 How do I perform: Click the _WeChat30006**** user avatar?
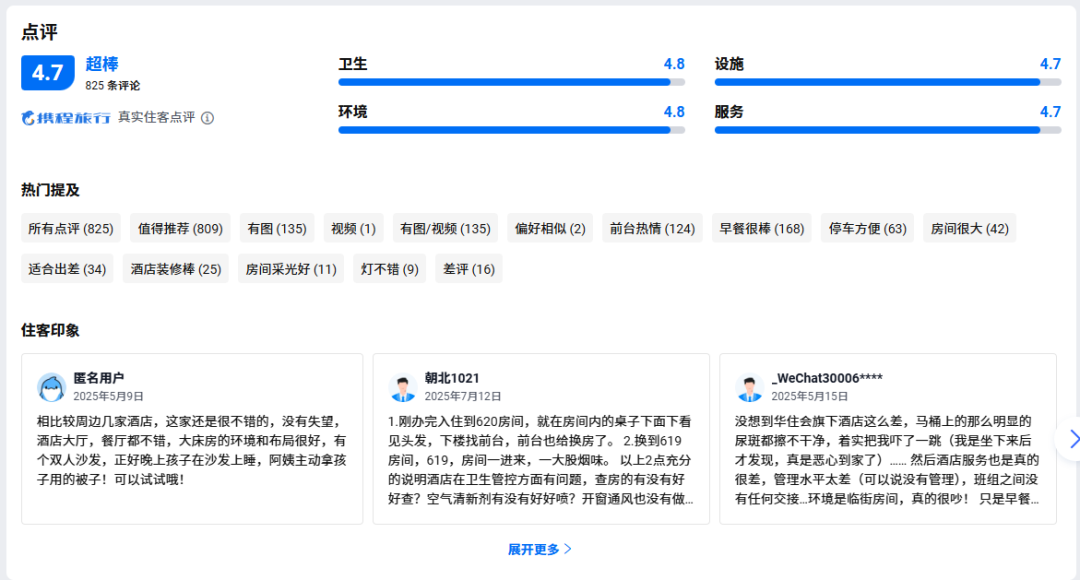749,387
